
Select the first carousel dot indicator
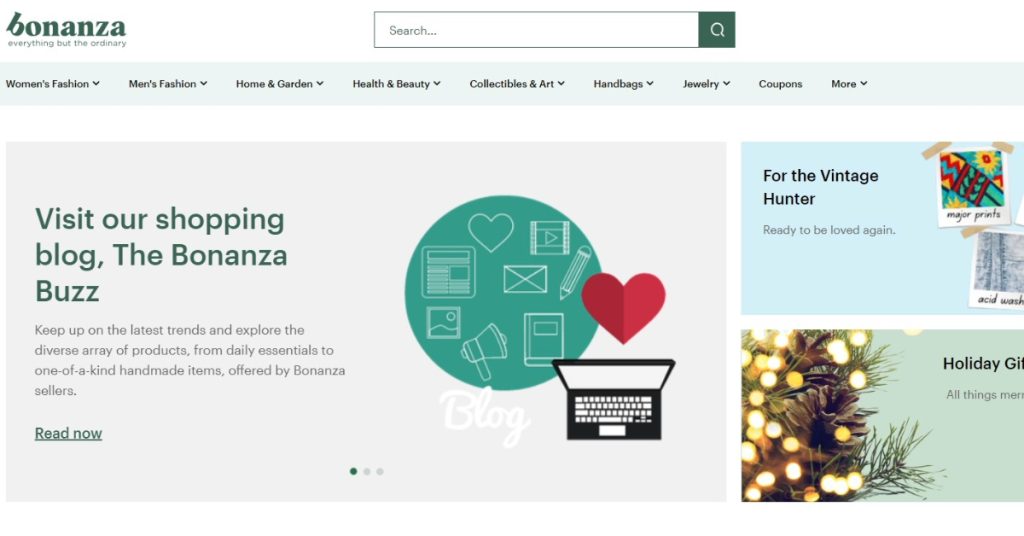(353, 471)
